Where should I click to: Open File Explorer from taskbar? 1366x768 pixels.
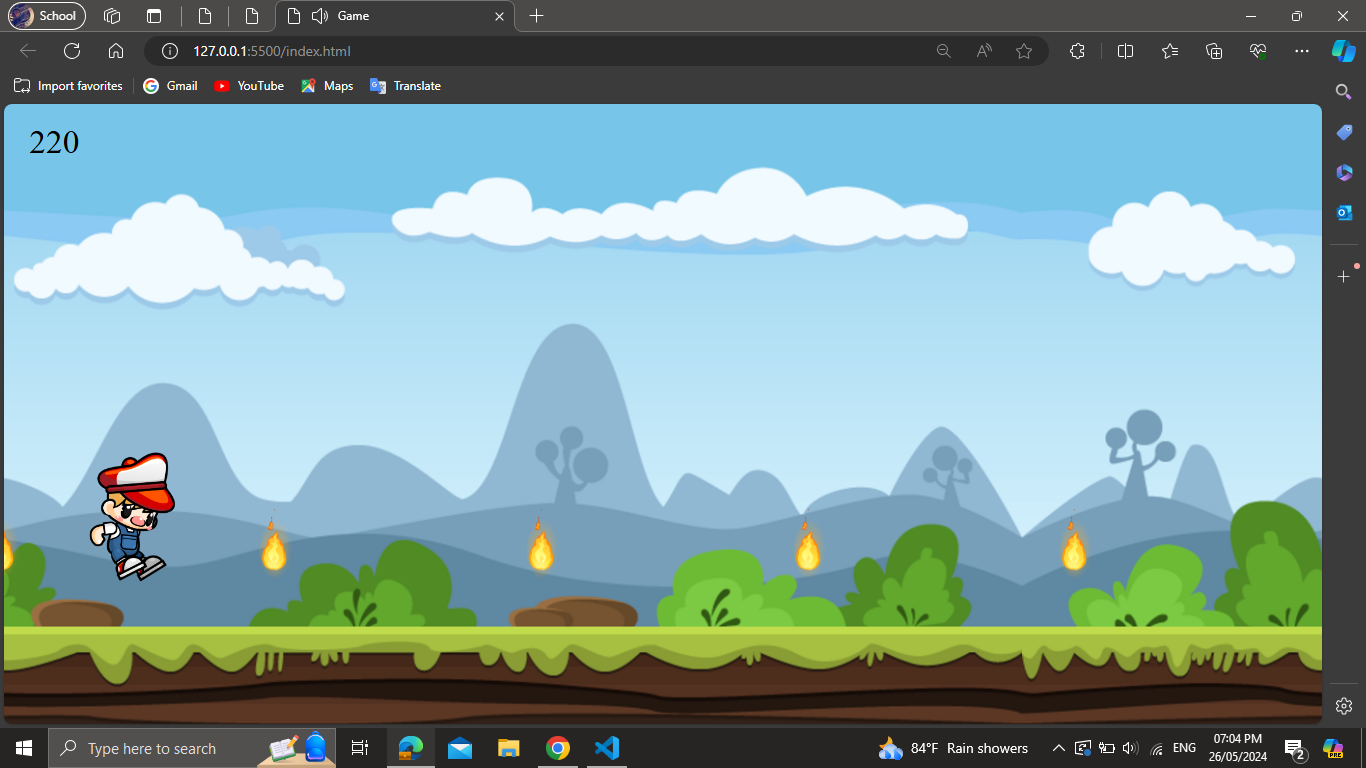(509, 748)
